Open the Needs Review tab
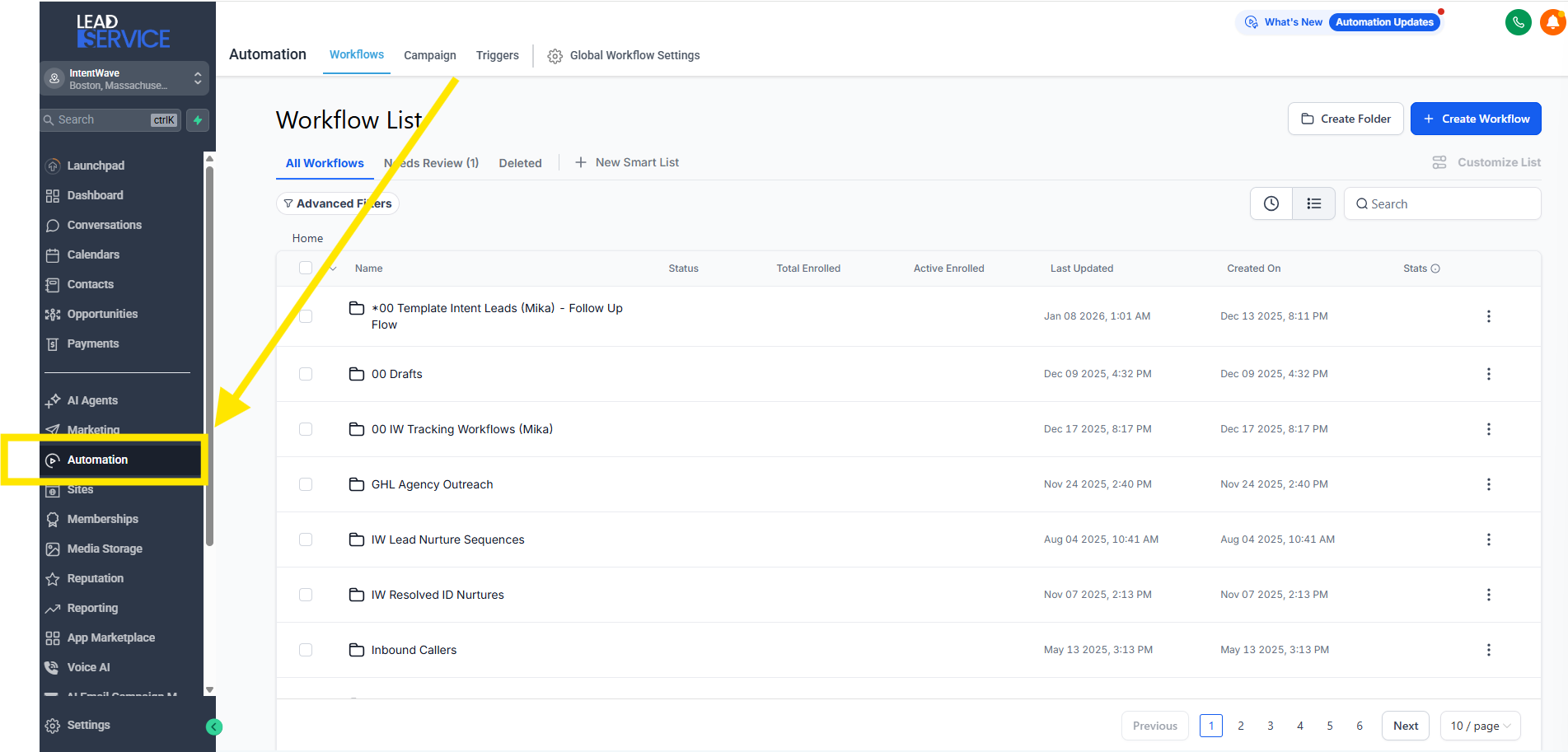Viewport: 1568px width, 752px height. pos(431,163)
